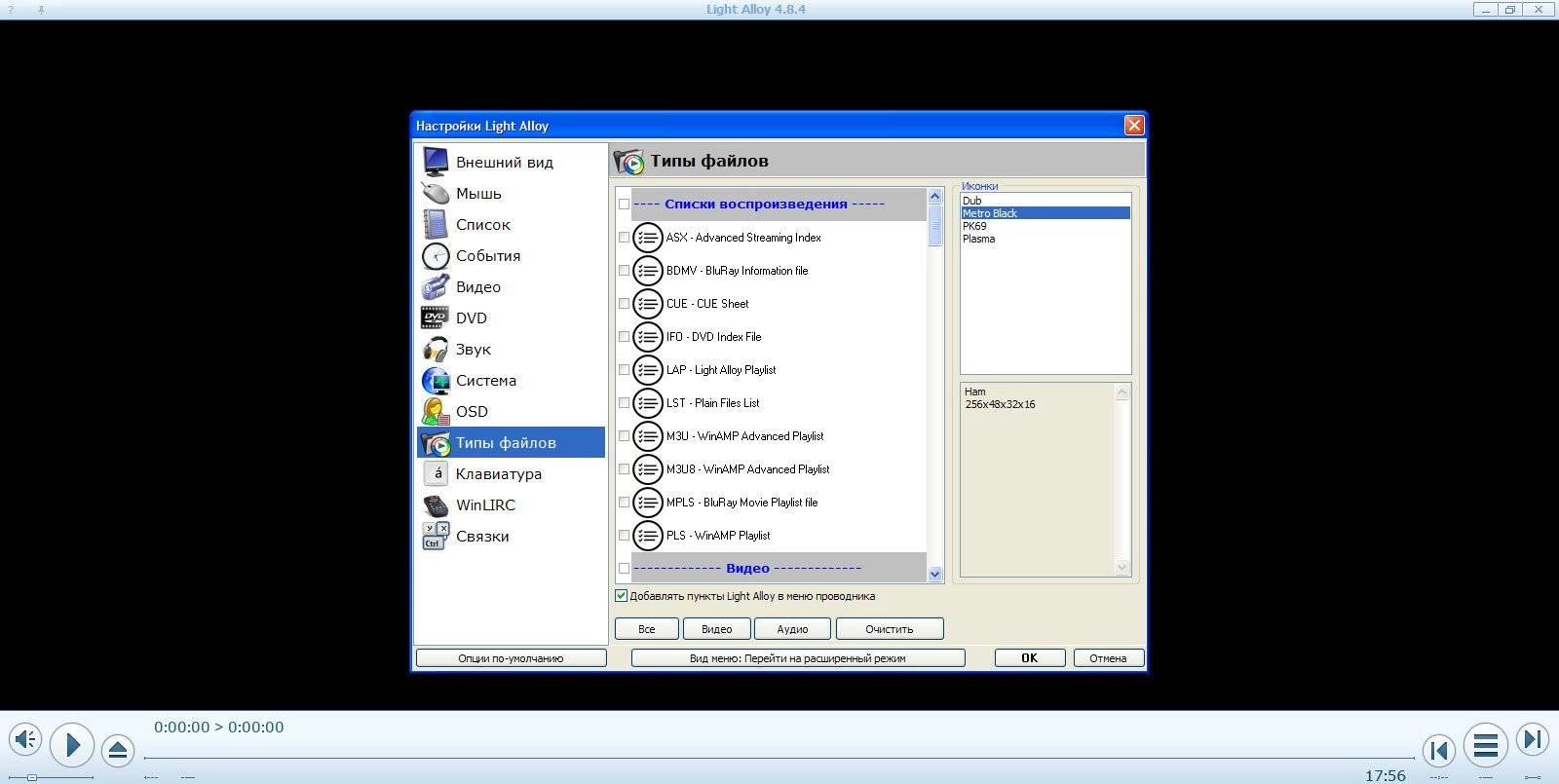This screenshot has height=784, width=1559.
Task: Click the volume slider under speaker
Action: [51, 777]
